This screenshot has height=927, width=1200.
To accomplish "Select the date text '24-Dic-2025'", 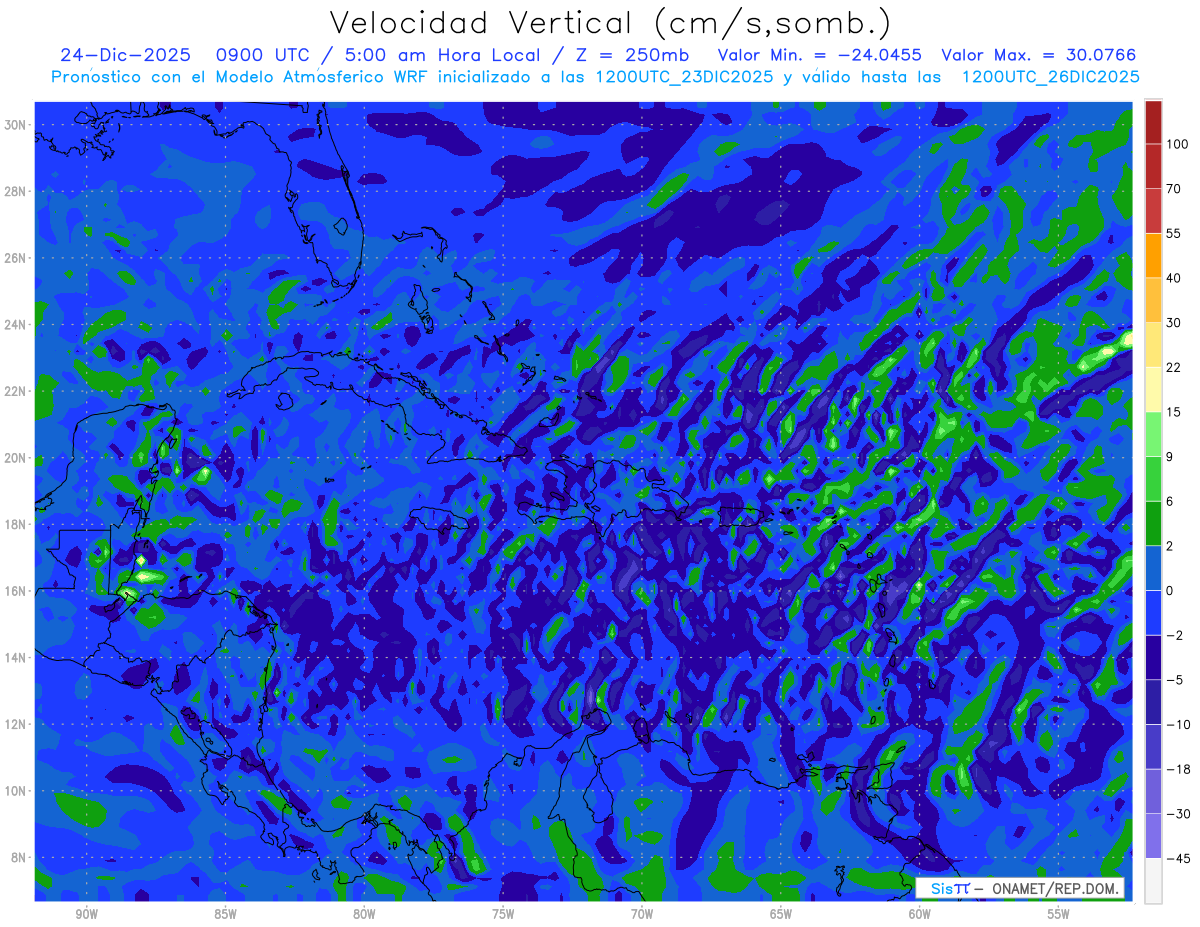I will coord(123,55).
